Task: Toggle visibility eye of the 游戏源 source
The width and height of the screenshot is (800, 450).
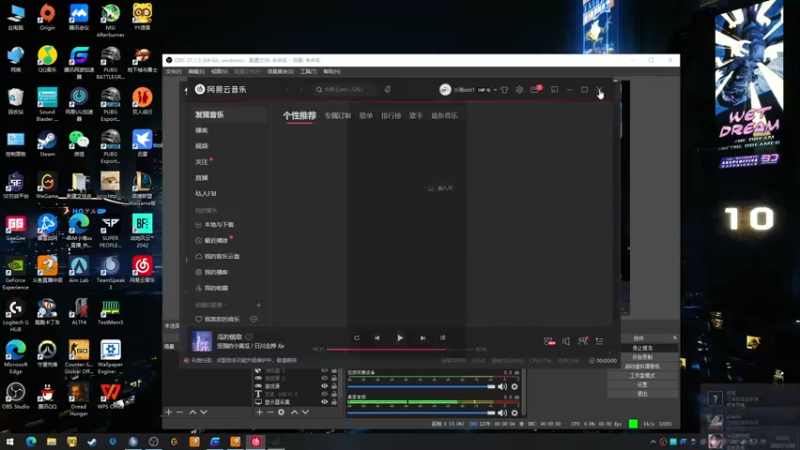Action: 324,386
